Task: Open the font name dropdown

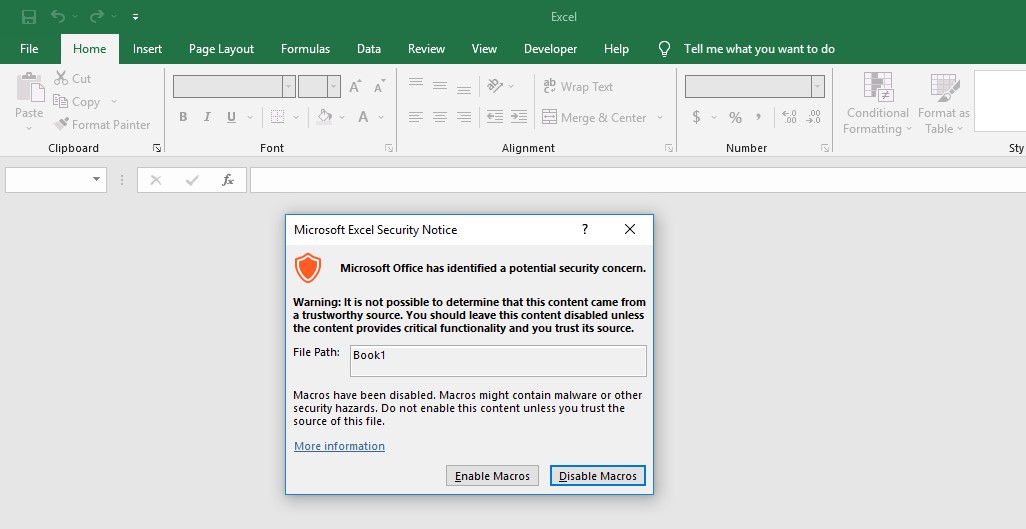Action: pyautogui.click(x=289, y=86)
